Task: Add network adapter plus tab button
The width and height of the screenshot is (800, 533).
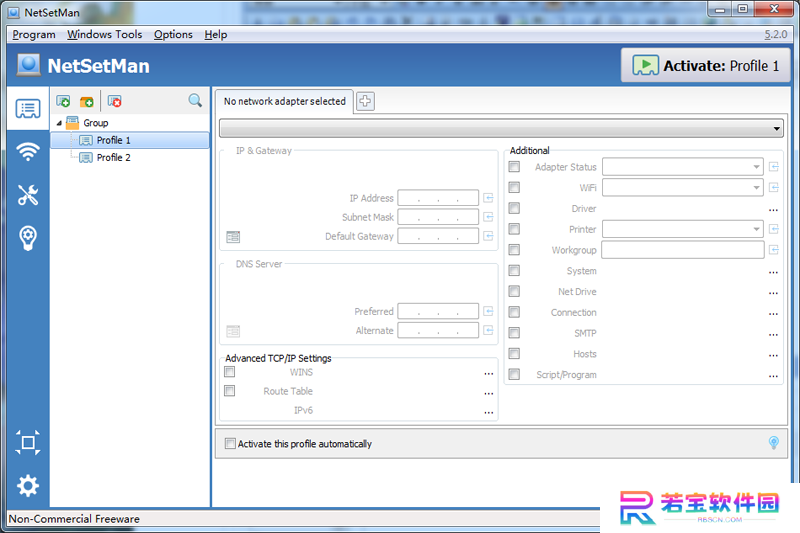Action: pyautogui.click(x=365, y=101)
